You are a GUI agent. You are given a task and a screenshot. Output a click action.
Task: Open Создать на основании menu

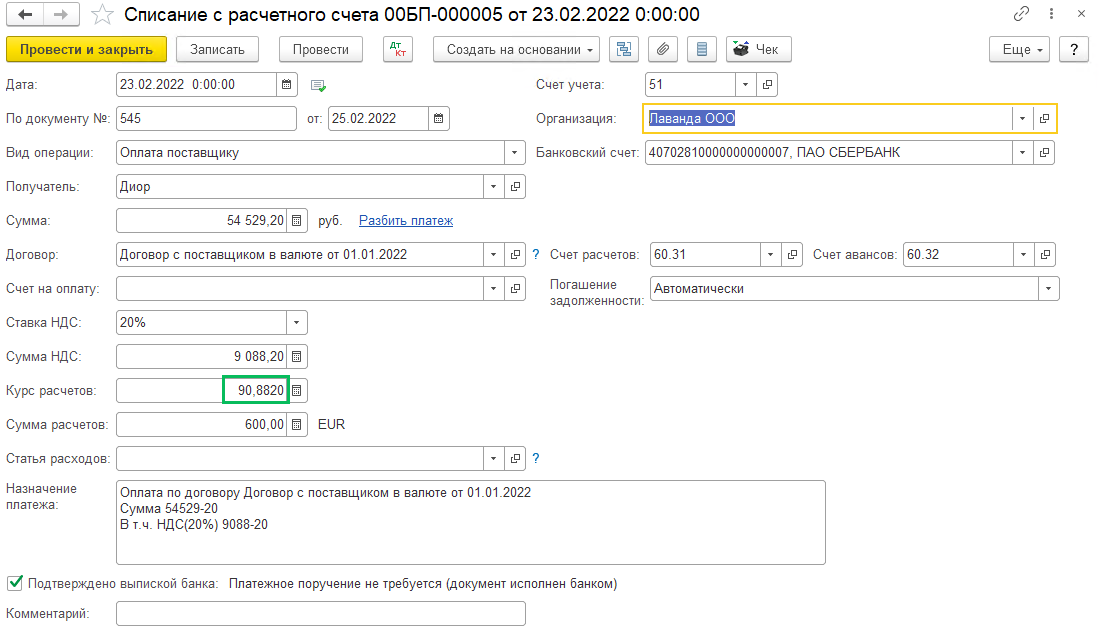pos(516,50)
